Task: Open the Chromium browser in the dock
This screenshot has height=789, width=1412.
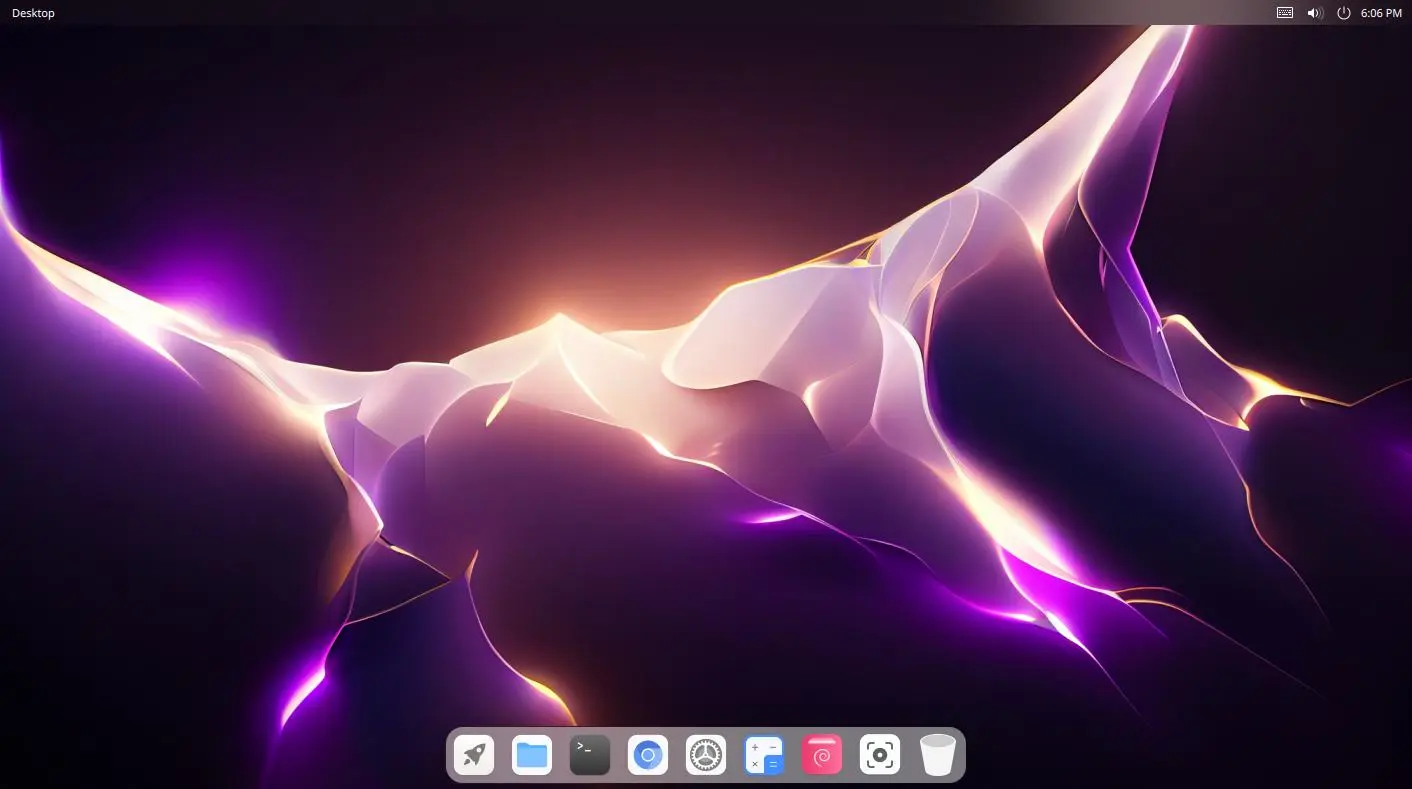Action: [648, 755]
